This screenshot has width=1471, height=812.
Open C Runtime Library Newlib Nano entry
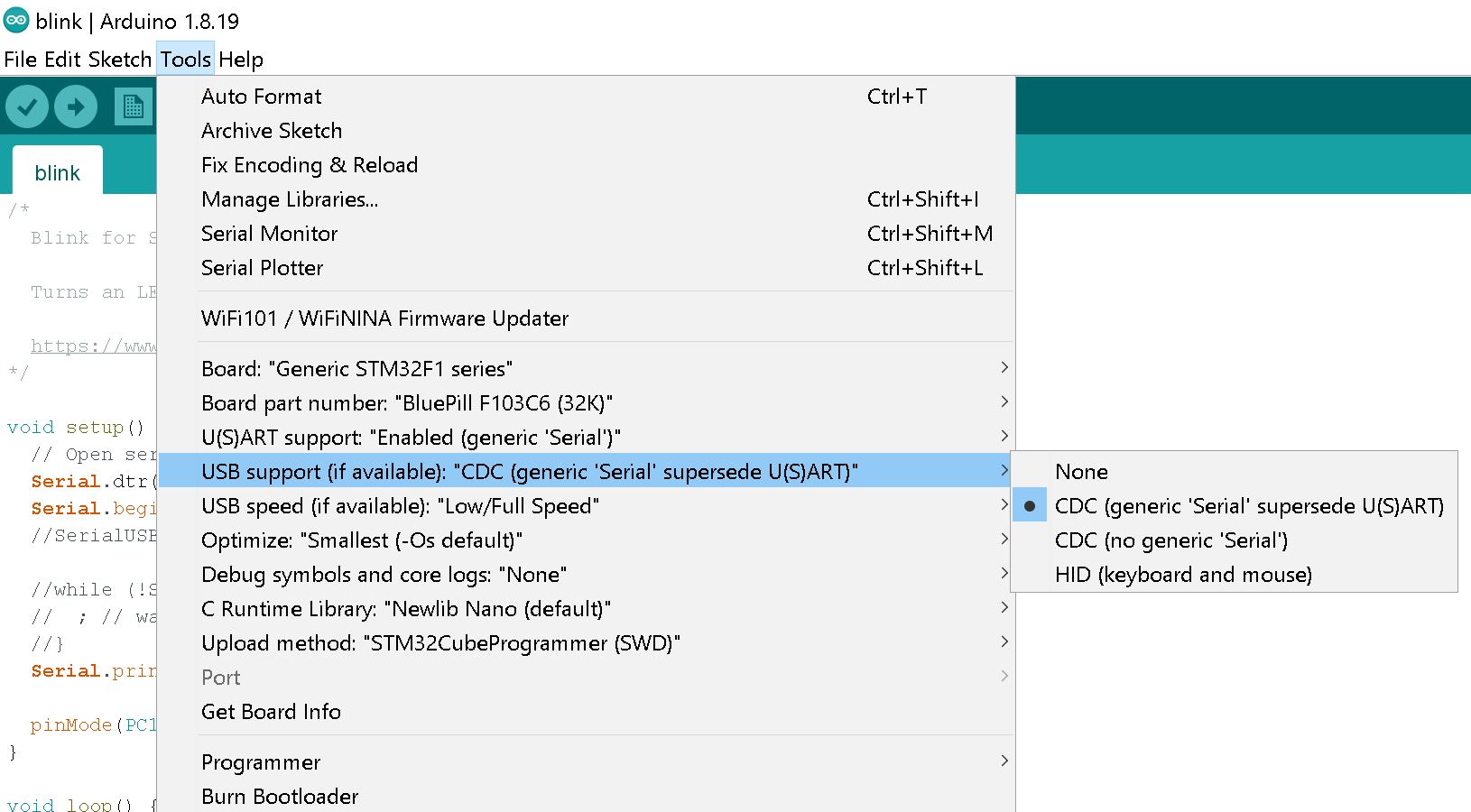click(x=586, y=609)
